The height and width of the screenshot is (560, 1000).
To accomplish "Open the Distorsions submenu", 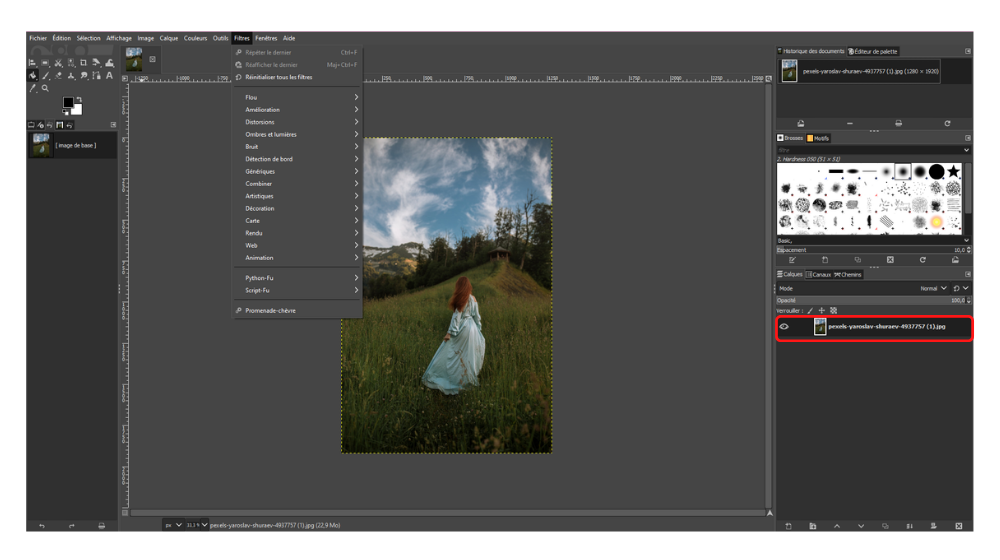I will point(297,122).
